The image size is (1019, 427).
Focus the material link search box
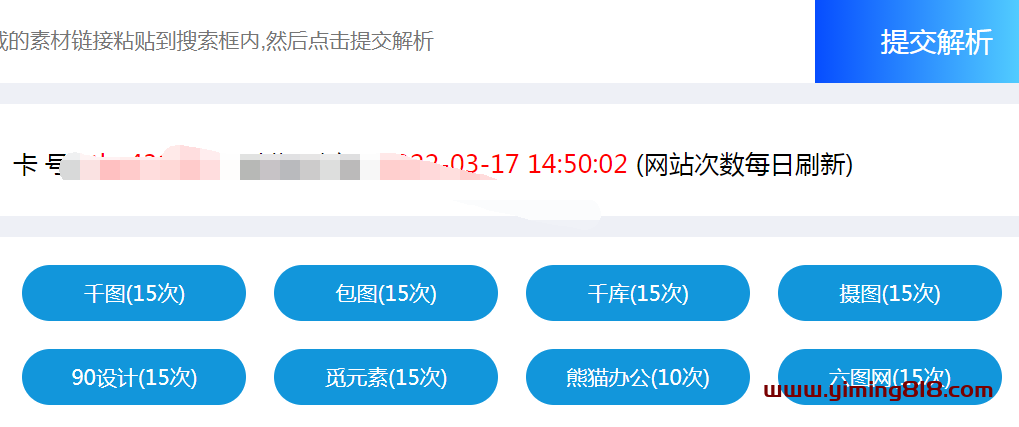click(x=407, y=41)
